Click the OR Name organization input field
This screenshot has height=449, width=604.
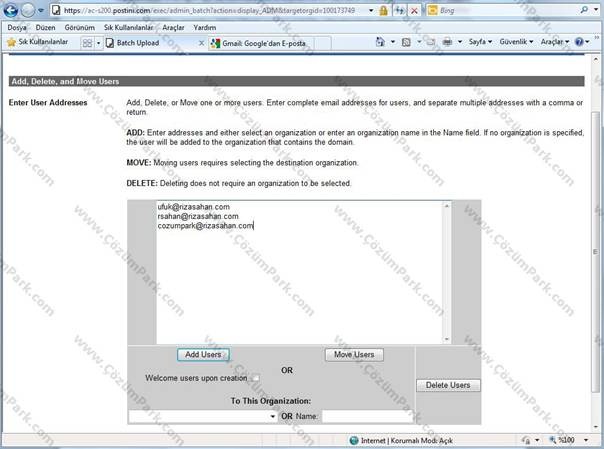368,416
